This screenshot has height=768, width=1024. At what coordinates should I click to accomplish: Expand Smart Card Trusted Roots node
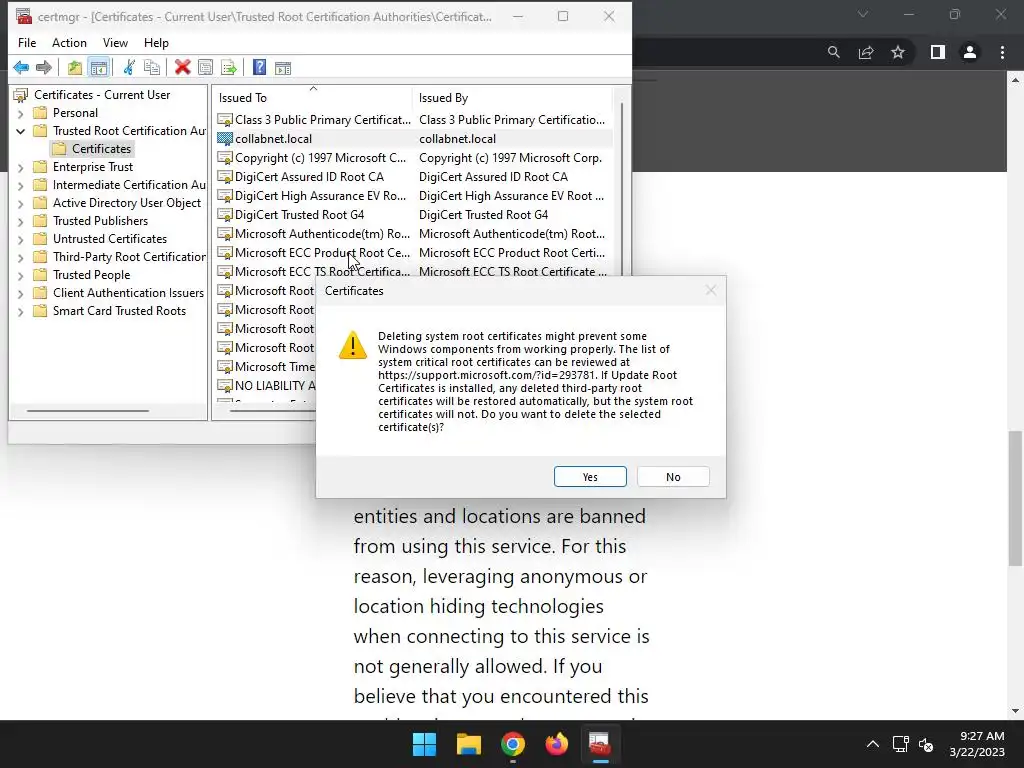coord(20,312)
